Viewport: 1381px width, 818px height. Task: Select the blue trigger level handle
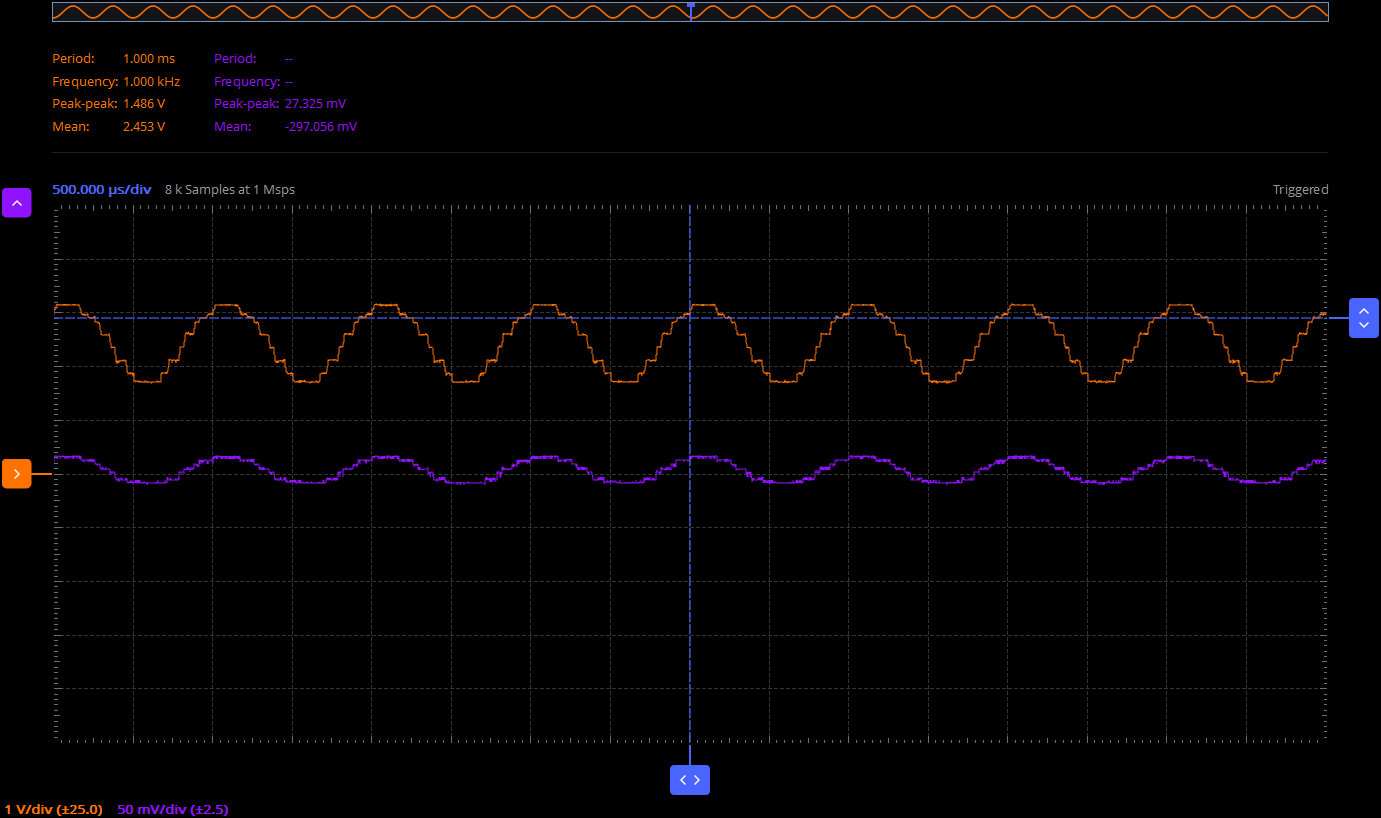click(x=1364, y=318)
